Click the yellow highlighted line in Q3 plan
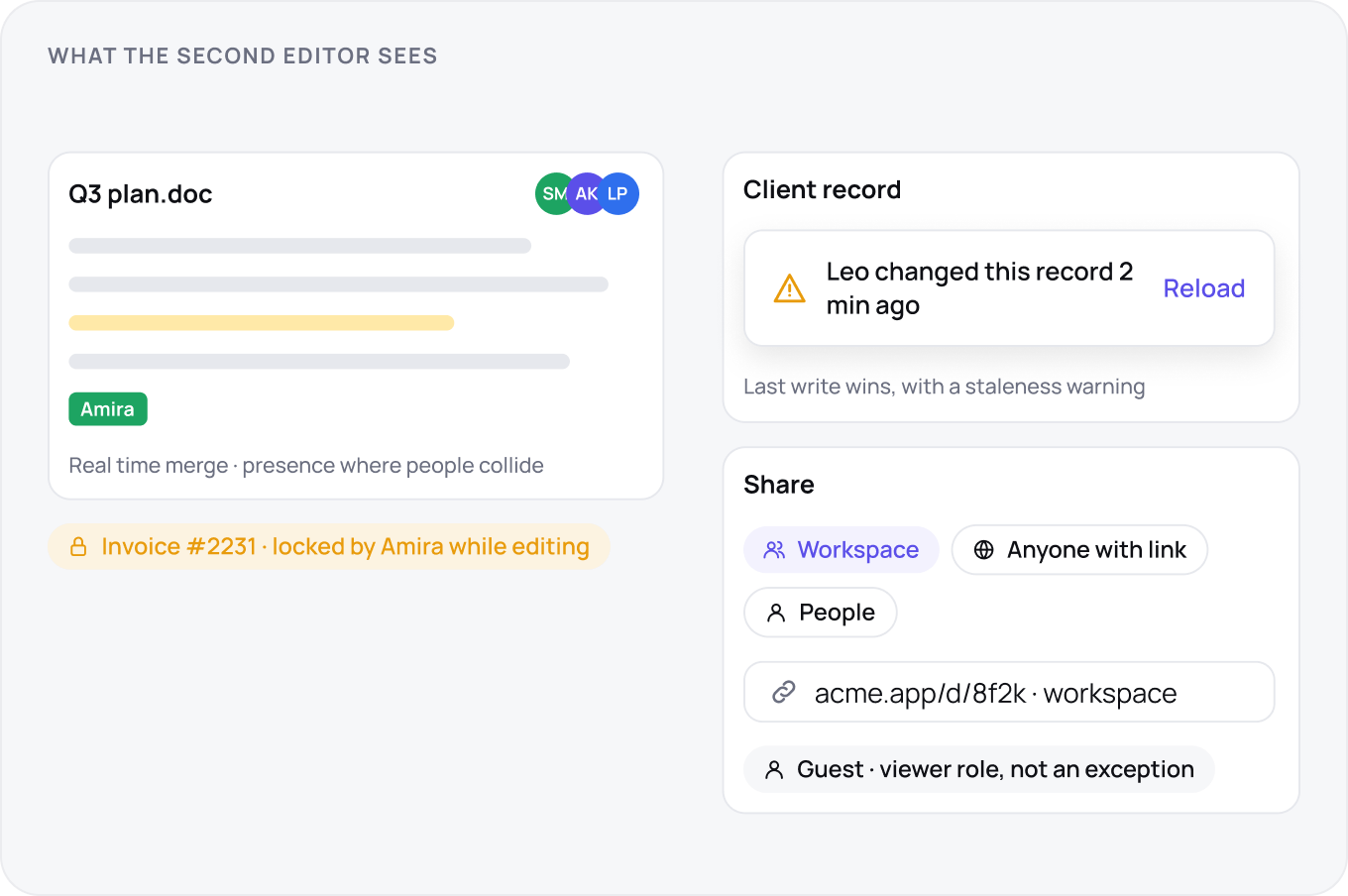Screen dimensions: 1348x896 coord(262,323)
